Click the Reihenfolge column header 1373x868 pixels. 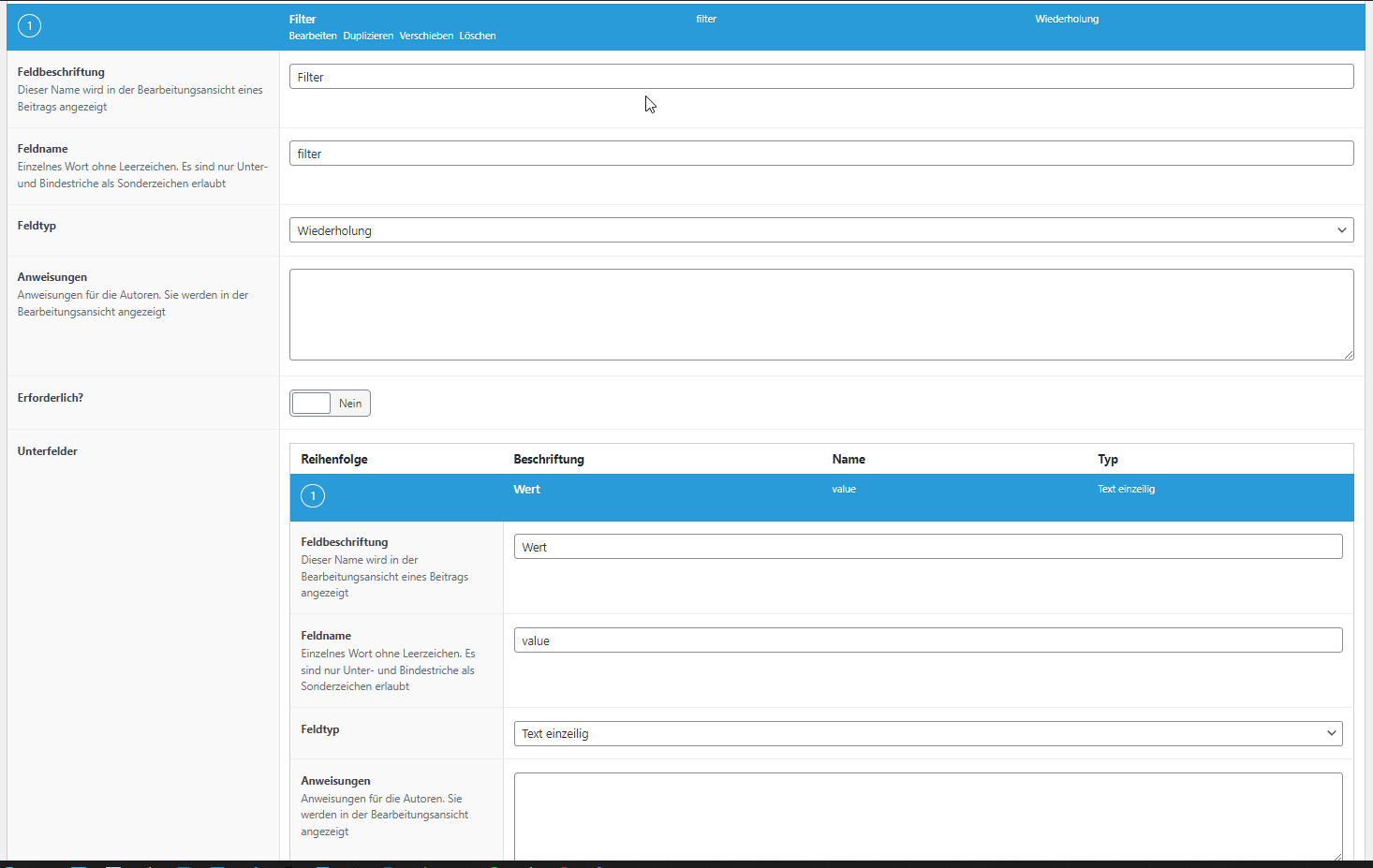coord(334,459)
